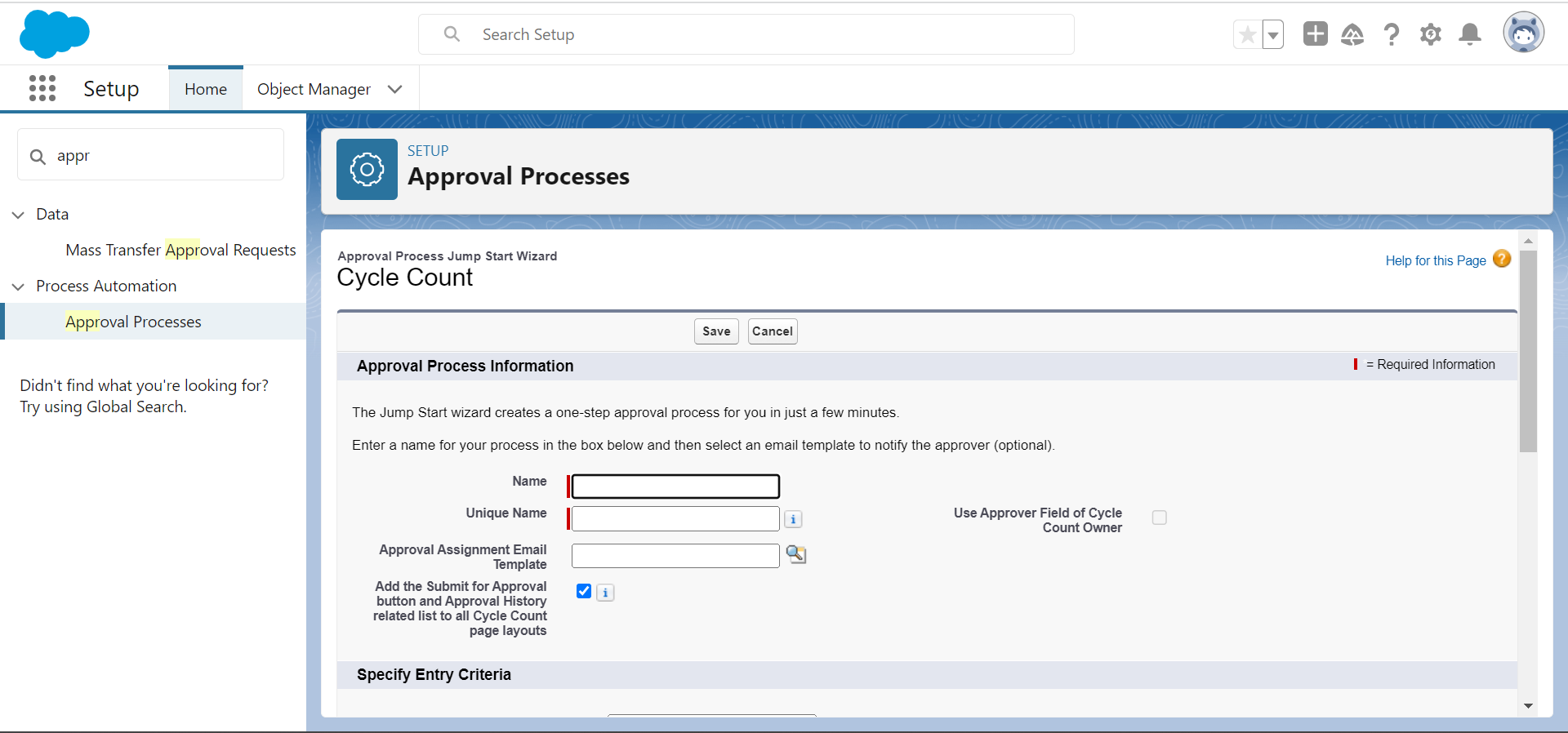This screenshot has height=733, width=1568.
Task: Switch to the Object Manager tab
Action: click(x=314, y=89)
